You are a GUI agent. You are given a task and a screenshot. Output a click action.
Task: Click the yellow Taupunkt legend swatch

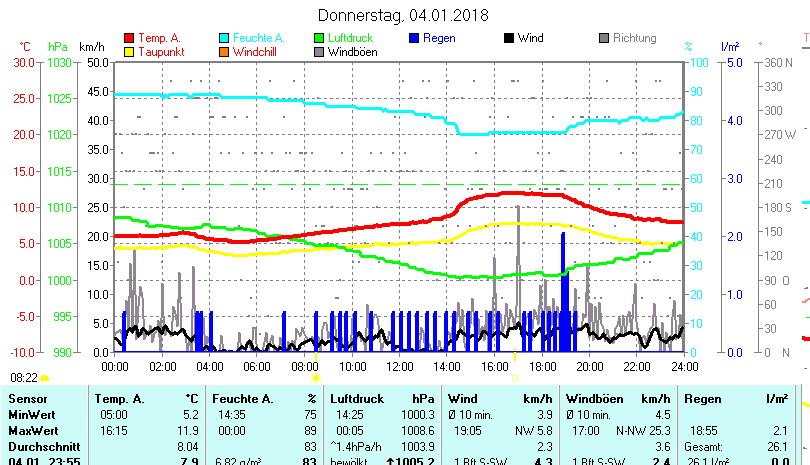(128, 51)
